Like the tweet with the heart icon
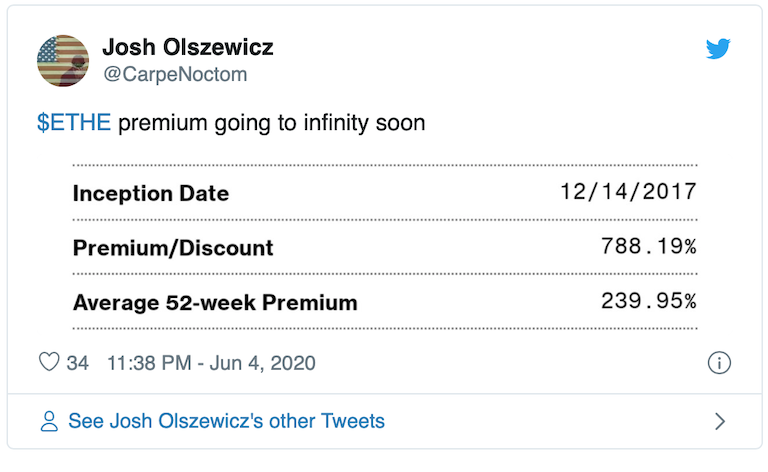 (x=48, y=362)
